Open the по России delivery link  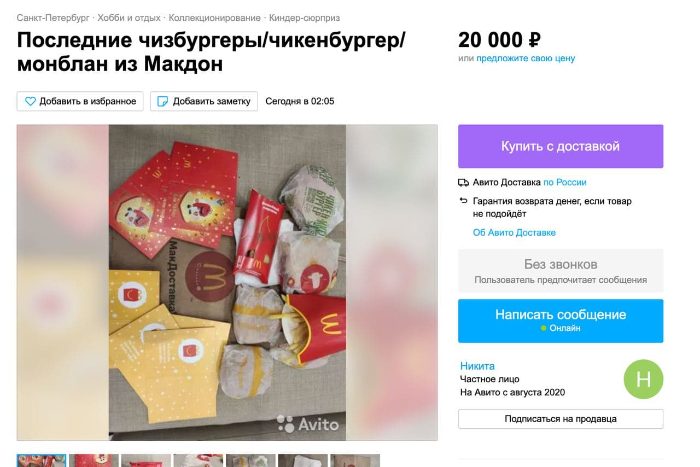(x=565, y=182)
